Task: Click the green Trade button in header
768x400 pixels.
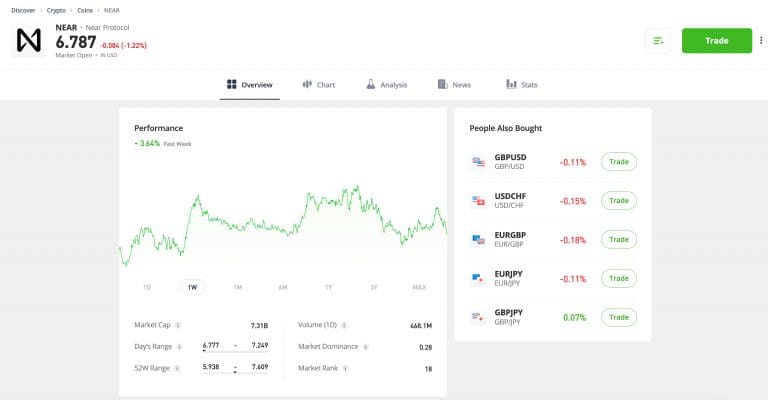Action: point(717,41)
